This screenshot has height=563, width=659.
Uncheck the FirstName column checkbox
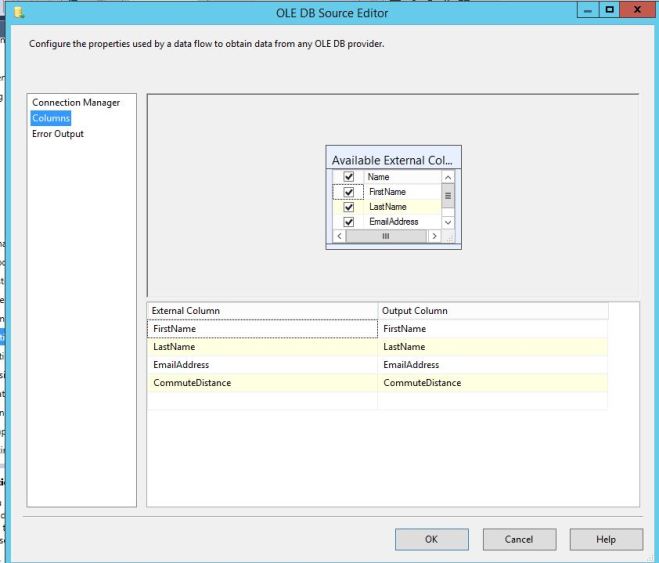point(349,192)
